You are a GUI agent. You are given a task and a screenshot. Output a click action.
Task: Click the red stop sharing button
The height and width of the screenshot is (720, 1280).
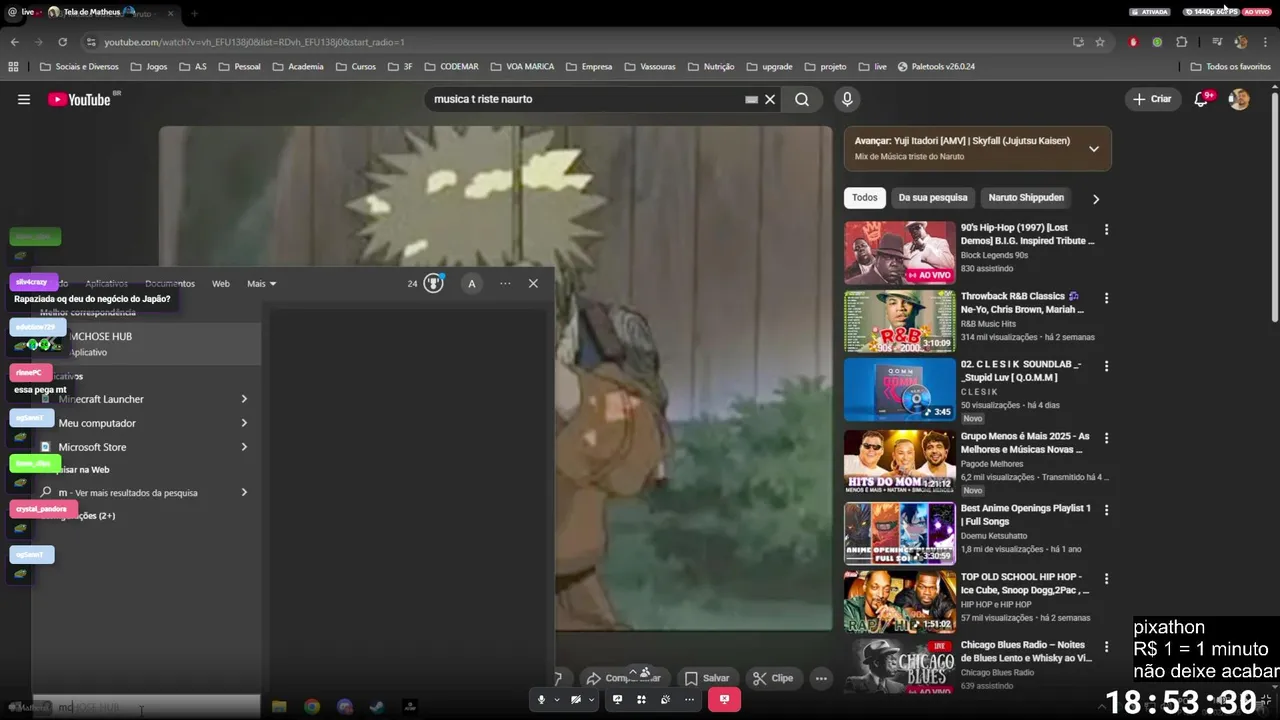[x=724, y=700]
